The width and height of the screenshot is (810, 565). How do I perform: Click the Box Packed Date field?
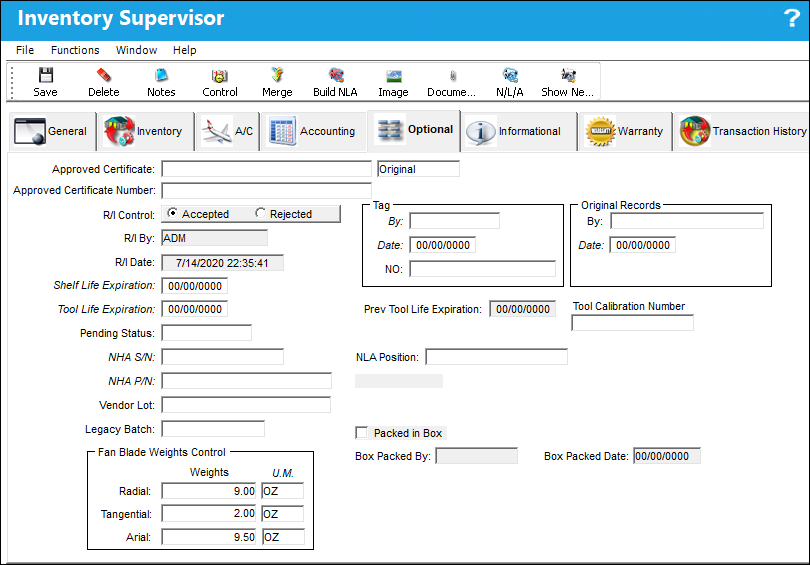point(667,456)
